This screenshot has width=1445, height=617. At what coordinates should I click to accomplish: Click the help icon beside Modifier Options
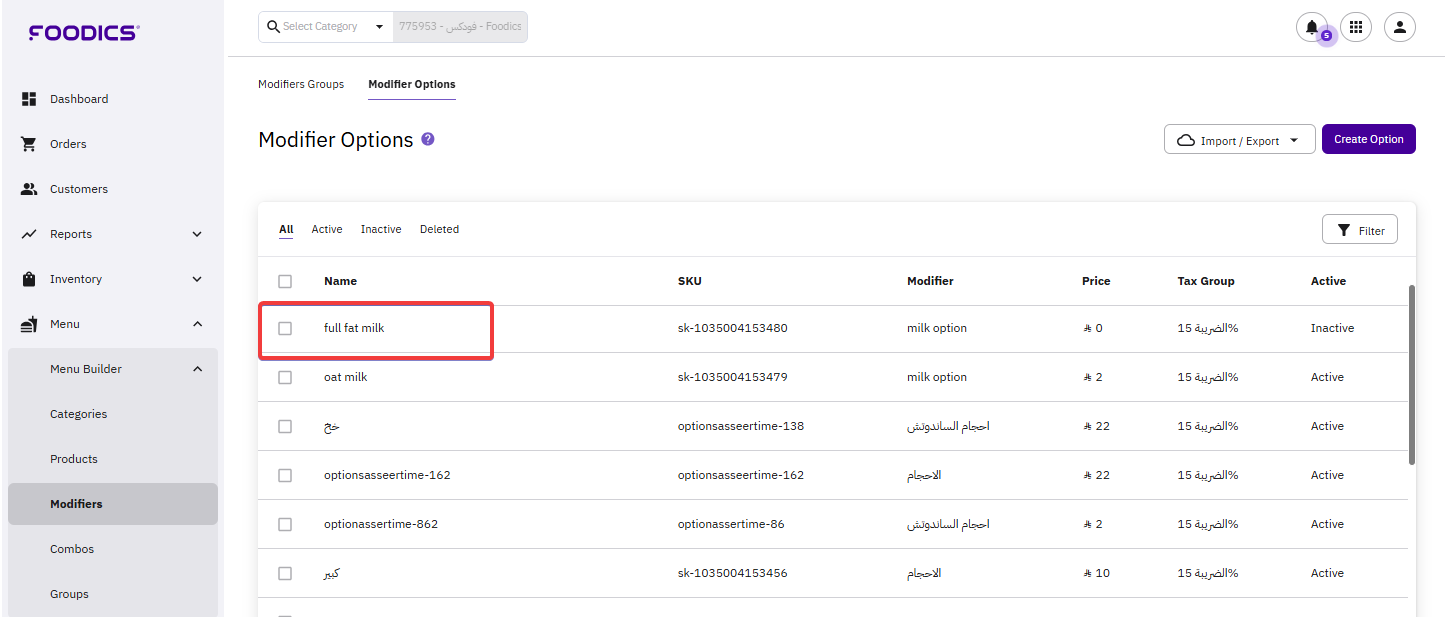[428, 139]
